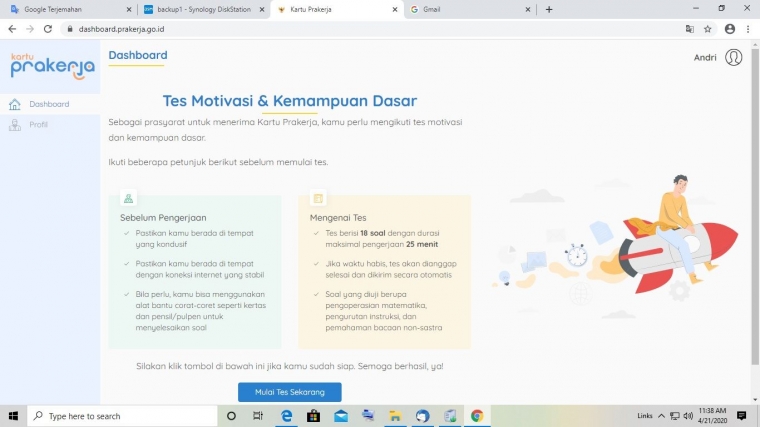Click the network icon in system tray

pos(674,416)
